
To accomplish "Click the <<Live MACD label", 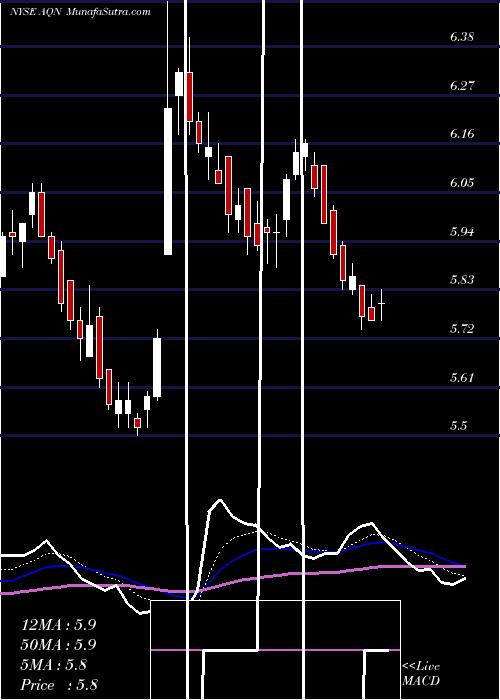I will (x=421, y=674).
